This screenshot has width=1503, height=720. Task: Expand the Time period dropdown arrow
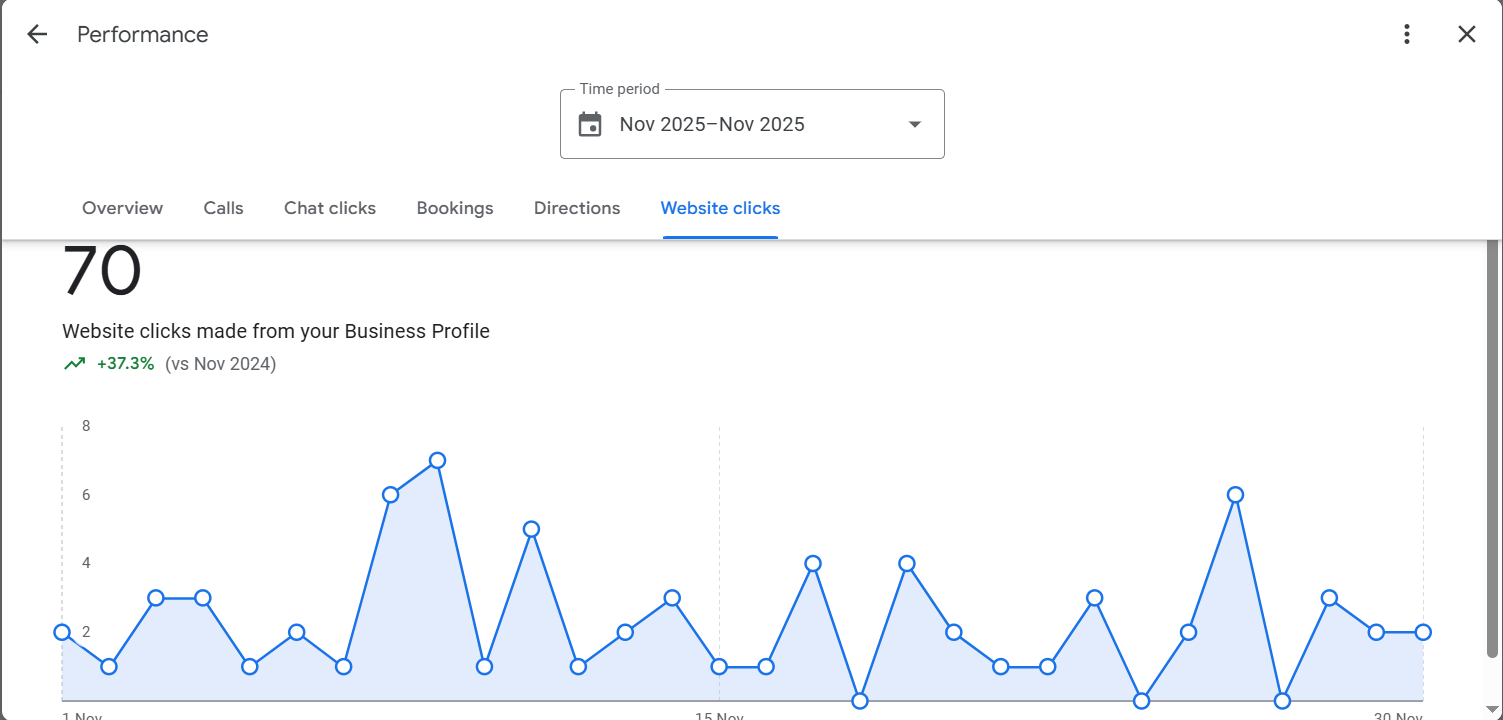click(x=914, y=125)
